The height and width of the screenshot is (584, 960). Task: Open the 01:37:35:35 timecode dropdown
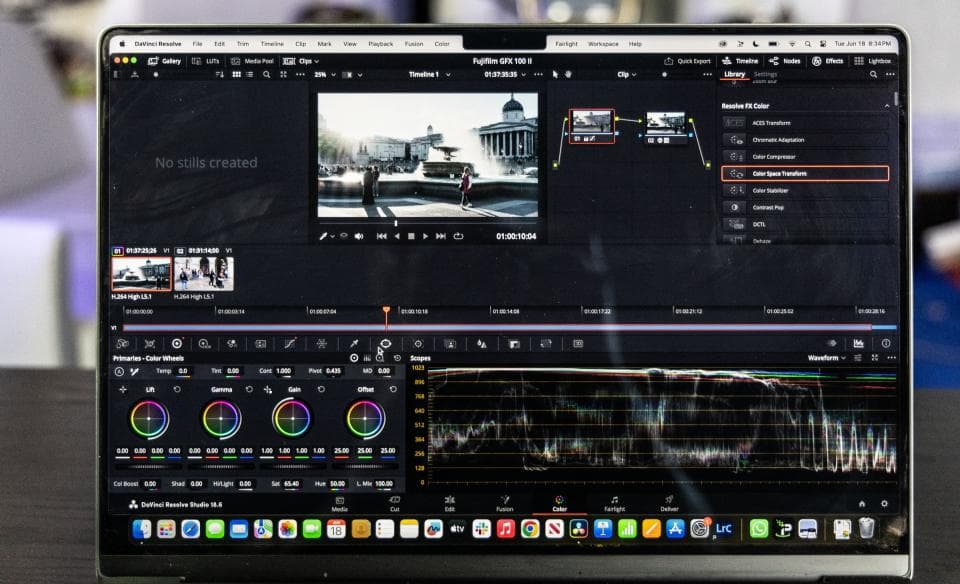505,75
